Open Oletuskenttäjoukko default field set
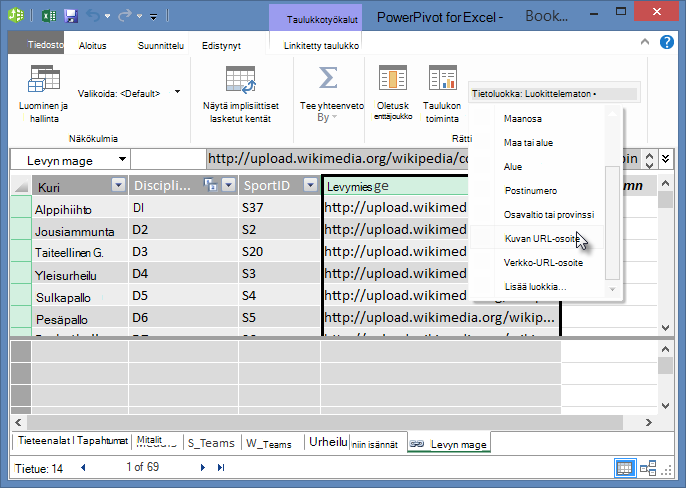The image size is (686, 488). tap(393, 93)
